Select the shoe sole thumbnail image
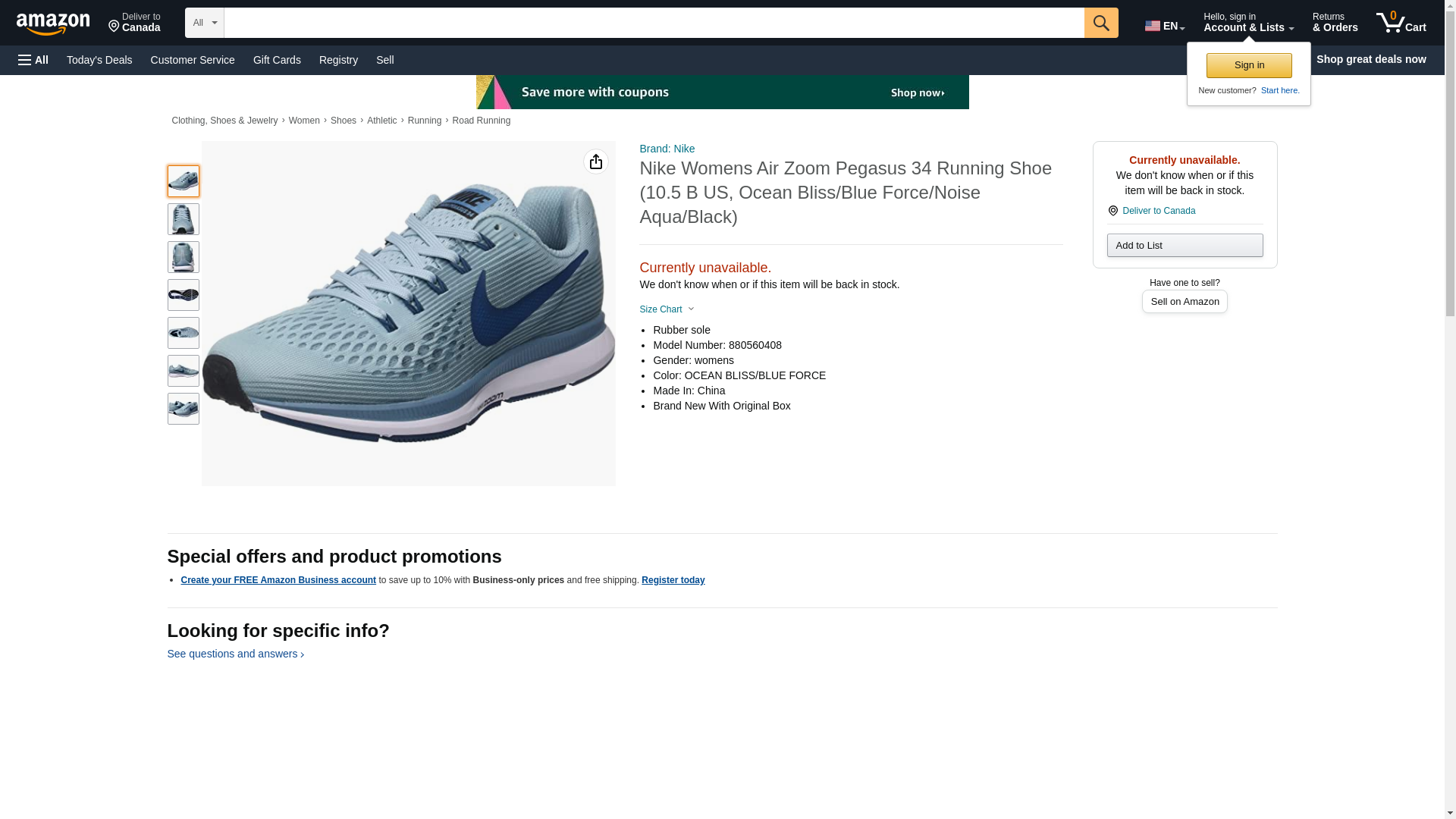 pos(184,295)
